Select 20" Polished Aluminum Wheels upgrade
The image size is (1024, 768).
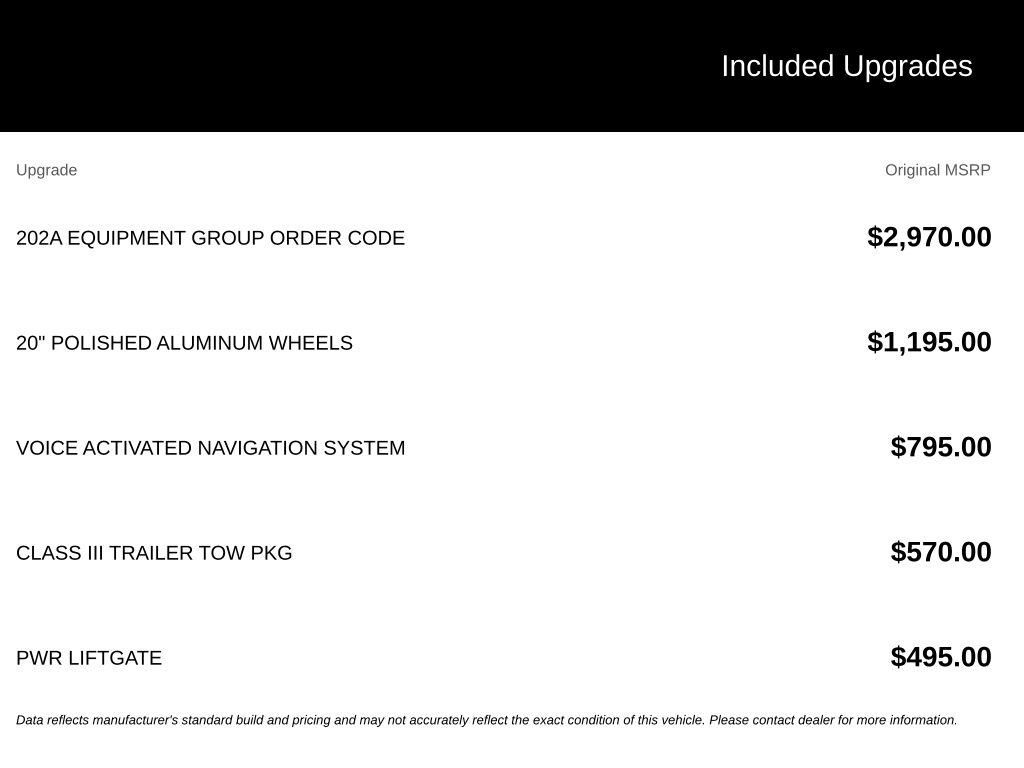[x=184, y=343]
